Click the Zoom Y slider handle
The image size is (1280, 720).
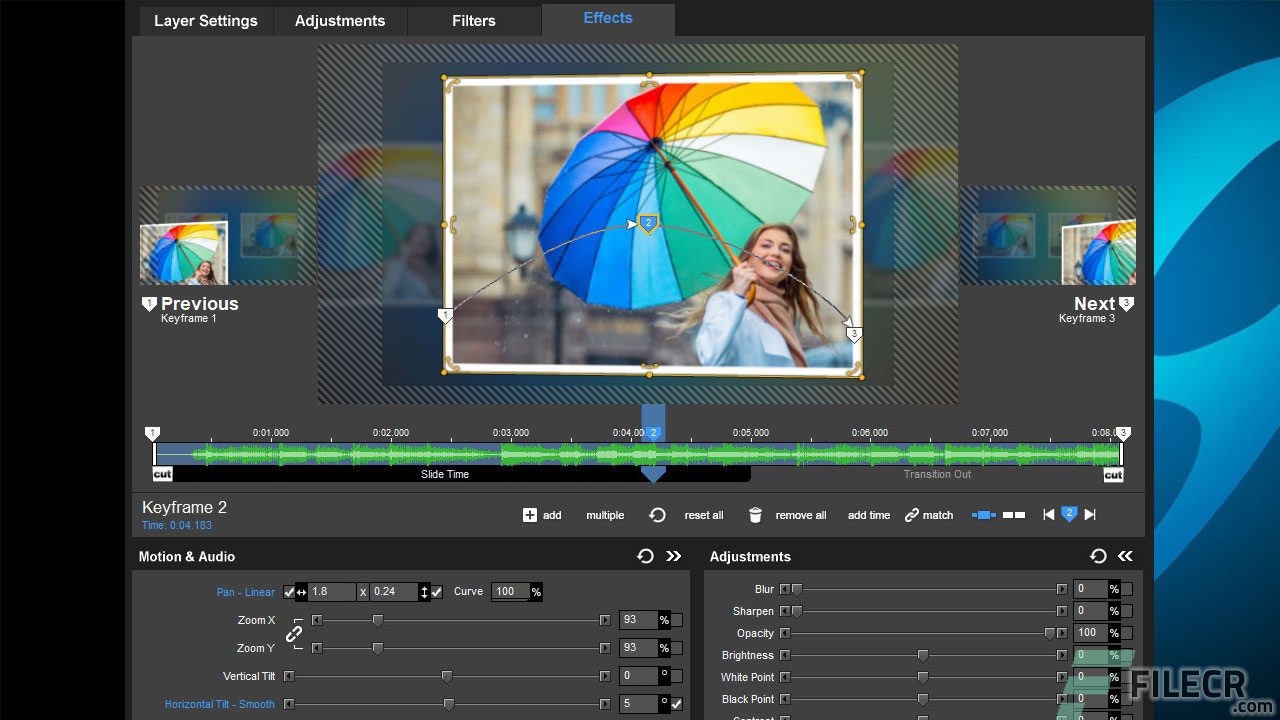(378, 648)
